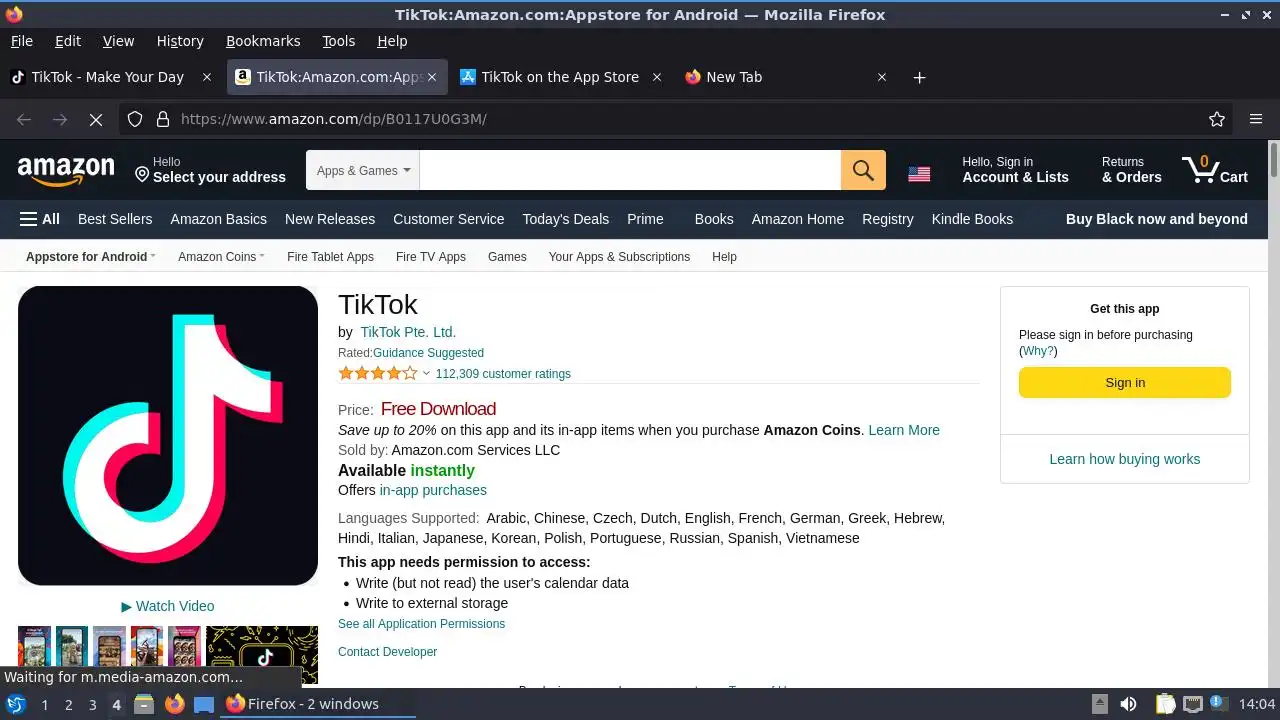This screenshot has width=1280, height=720.
Task: Open Today's Deals in nav bar
Action: pos(565,219)
